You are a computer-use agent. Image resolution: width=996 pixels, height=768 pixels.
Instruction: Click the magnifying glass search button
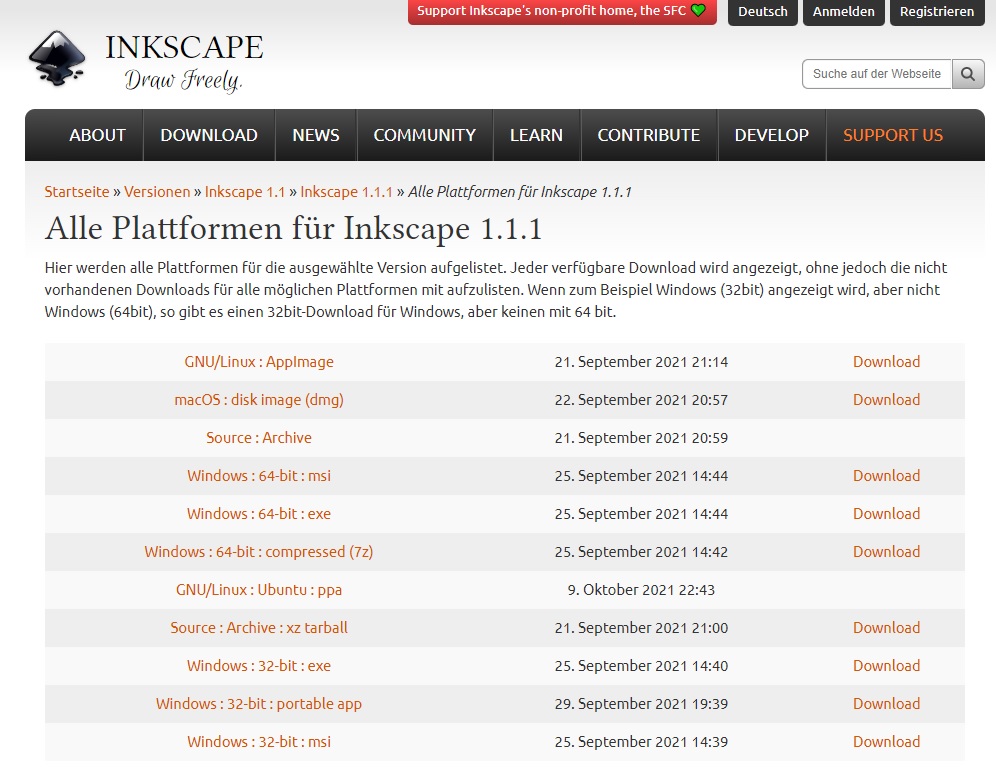[967, 74]
